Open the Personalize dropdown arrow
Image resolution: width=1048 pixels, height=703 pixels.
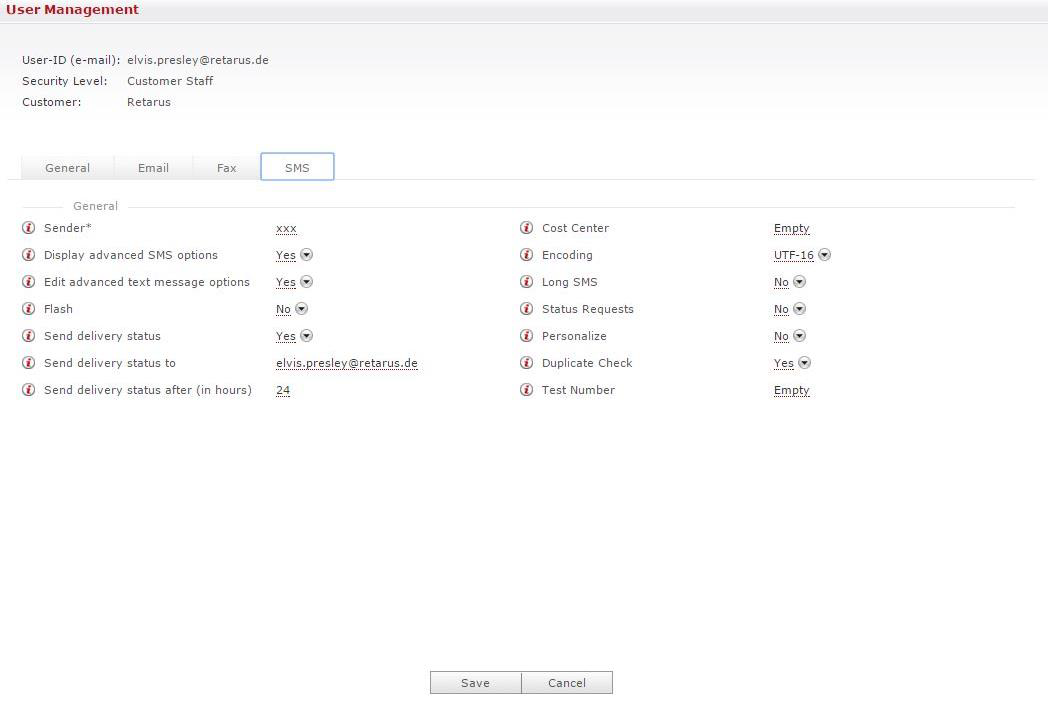pos(799,336)
